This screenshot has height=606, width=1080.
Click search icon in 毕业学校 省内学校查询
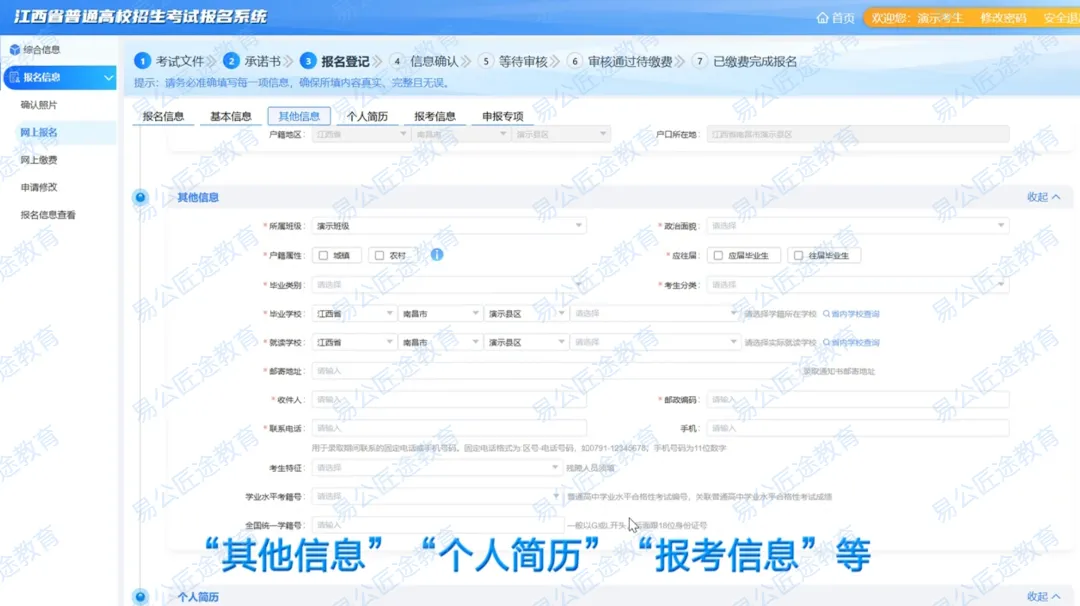pyautogui.click(x=827, y=313)
